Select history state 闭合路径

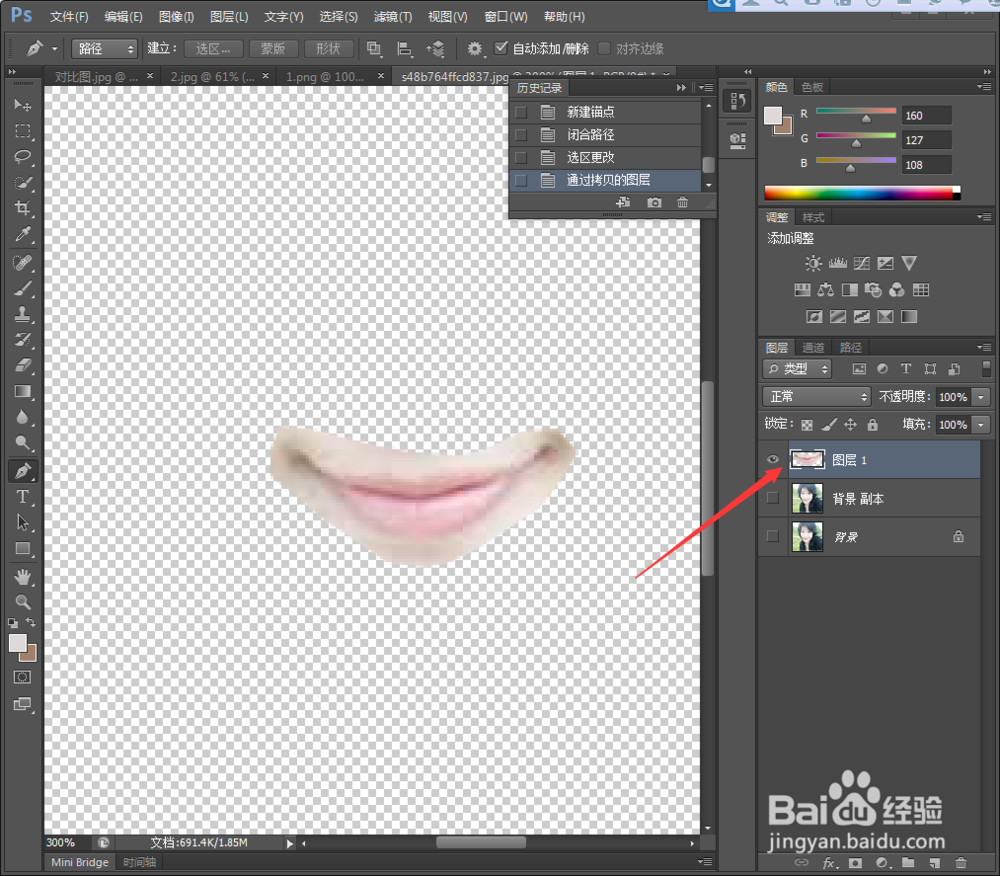(x=605, y=135)
